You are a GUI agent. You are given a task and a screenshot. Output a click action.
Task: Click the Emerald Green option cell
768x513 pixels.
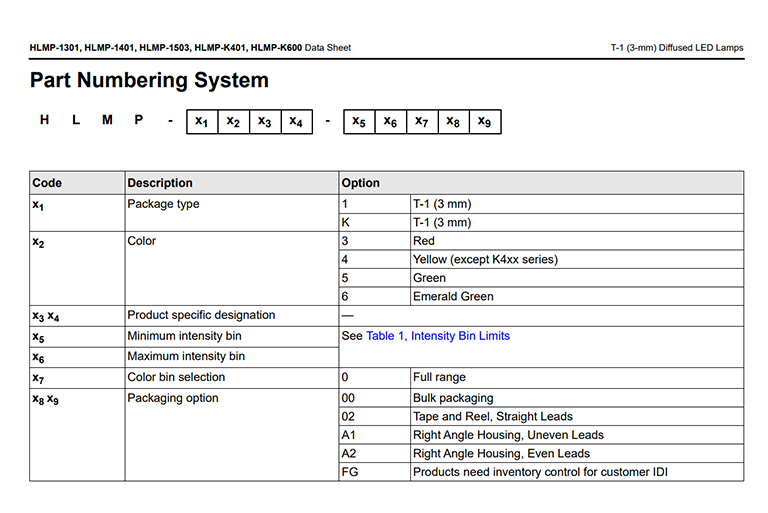577,296
